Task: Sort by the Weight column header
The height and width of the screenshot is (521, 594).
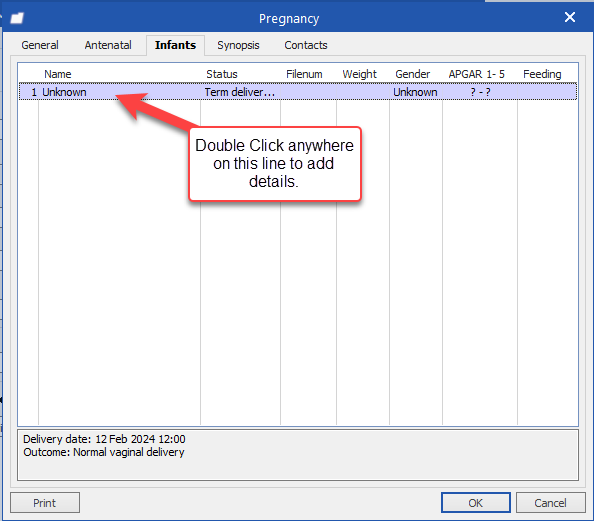Action: click(x=360, y=74)
